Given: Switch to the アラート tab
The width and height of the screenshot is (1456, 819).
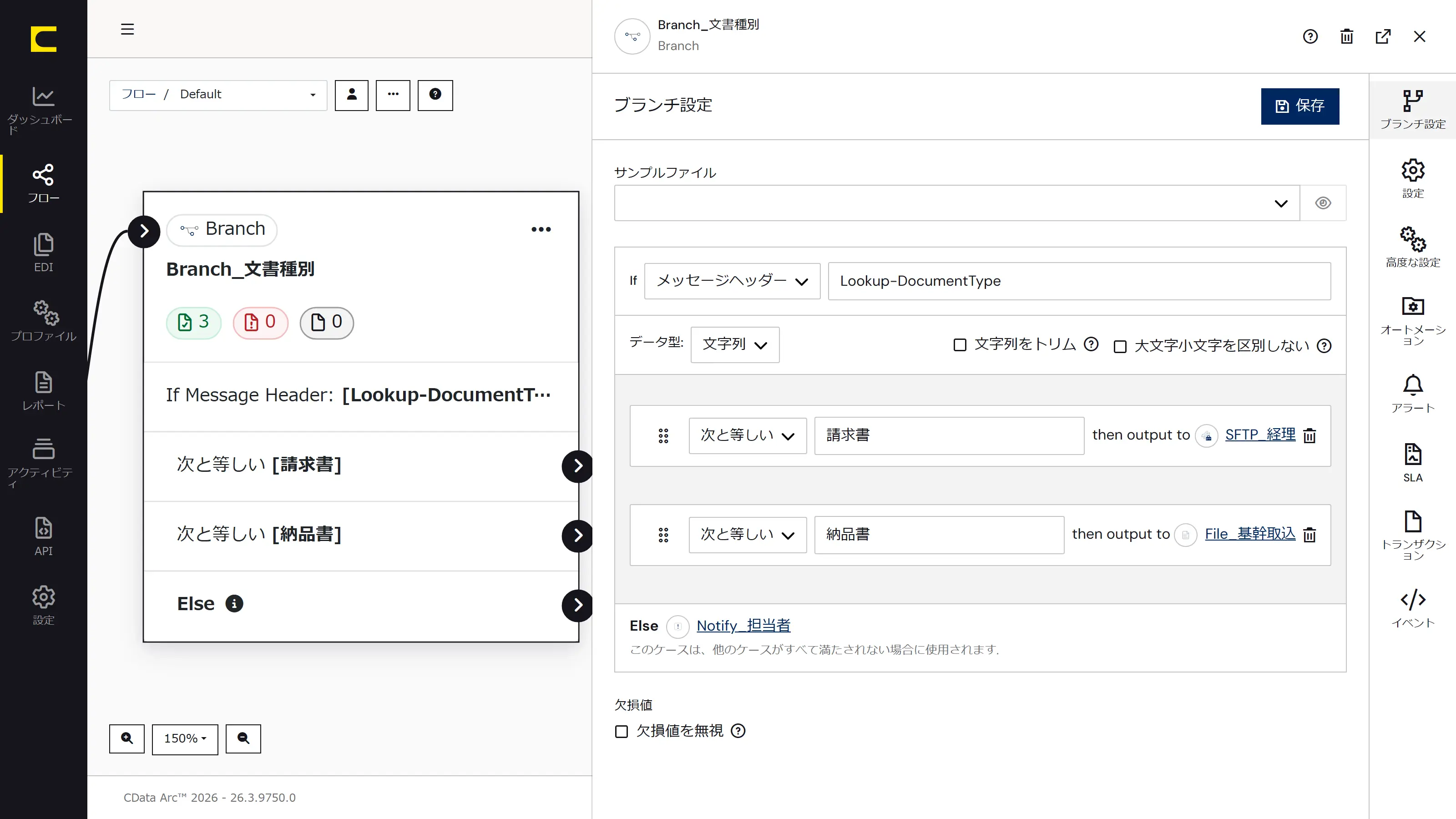Looking at the screenshot, I should 1412,394.
